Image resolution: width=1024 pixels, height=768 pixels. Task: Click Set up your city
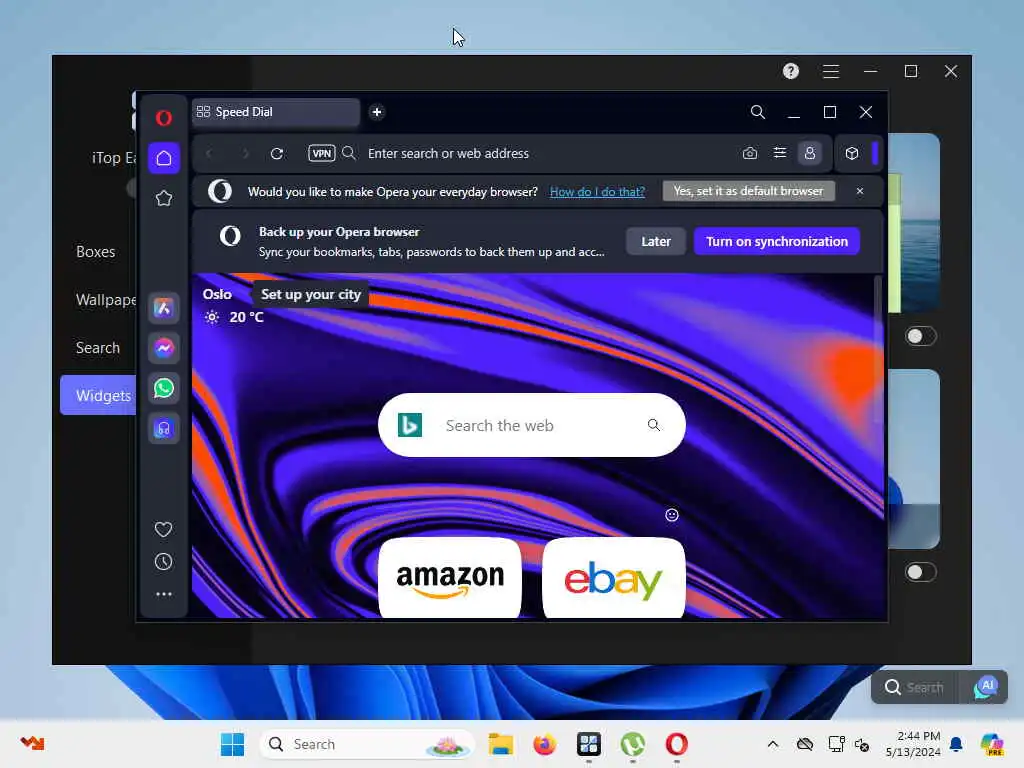click(311, 295)
